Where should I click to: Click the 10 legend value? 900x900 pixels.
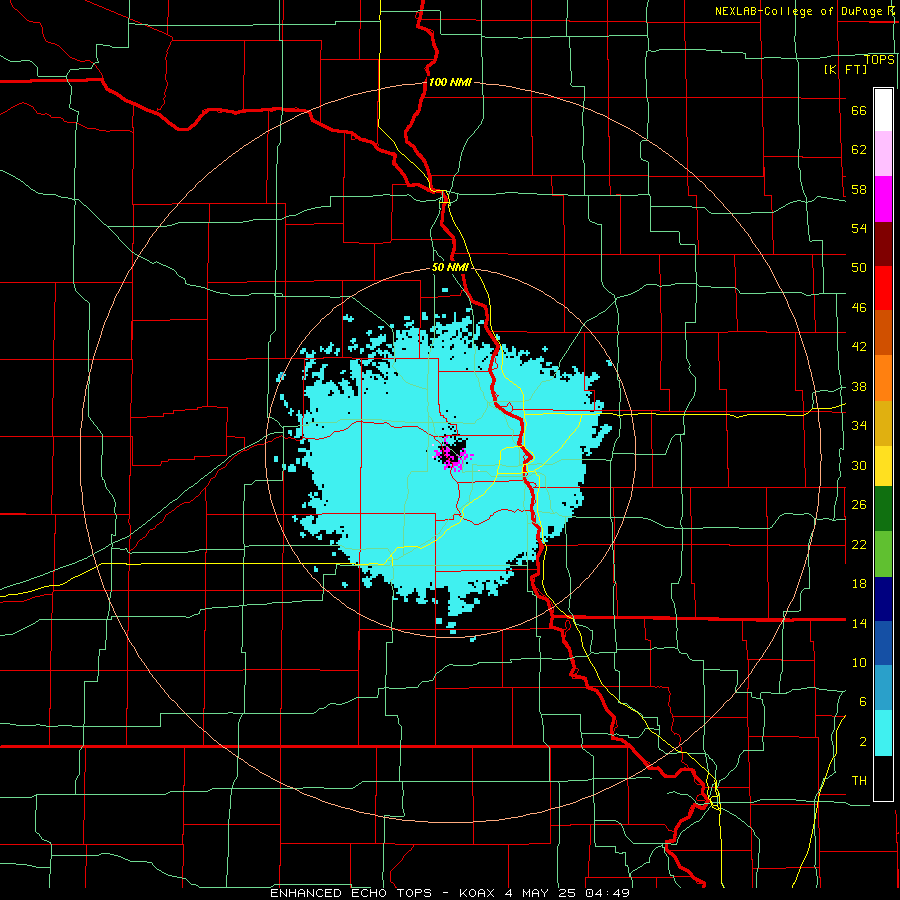pyautogui.click(x=859, y=662)
